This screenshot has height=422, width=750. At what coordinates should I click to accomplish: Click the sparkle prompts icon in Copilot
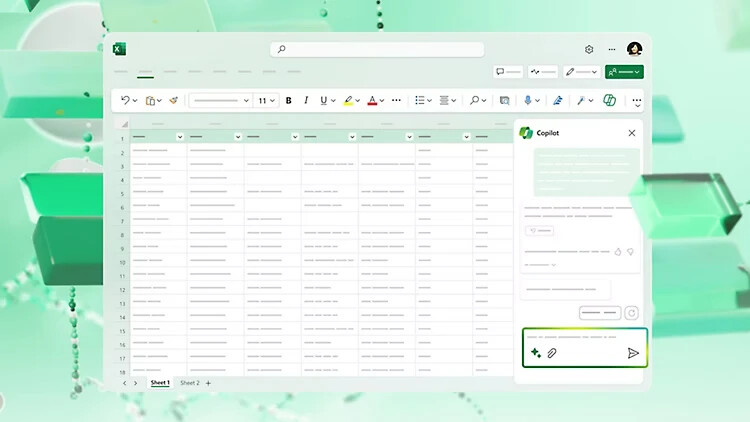pos(536,353)
